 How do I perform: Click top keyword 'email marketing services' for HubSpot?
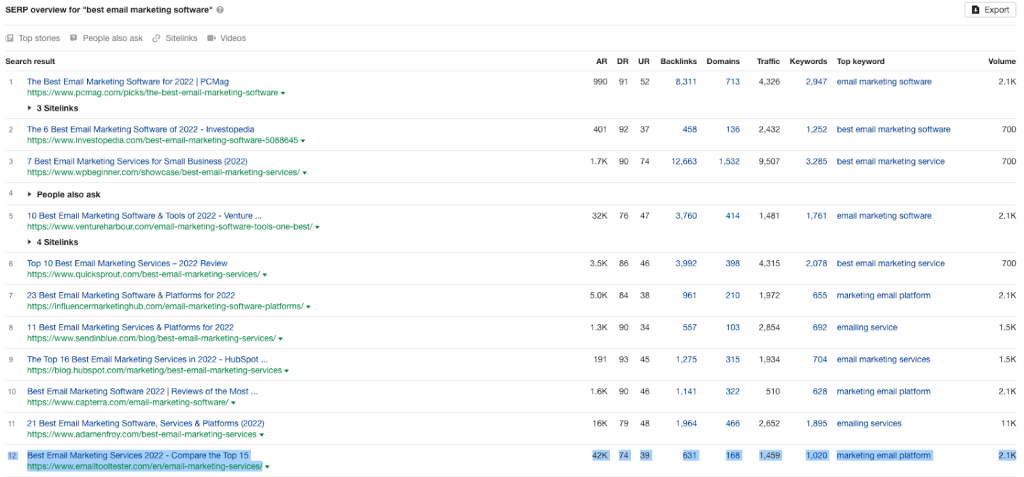pos(884,359)
